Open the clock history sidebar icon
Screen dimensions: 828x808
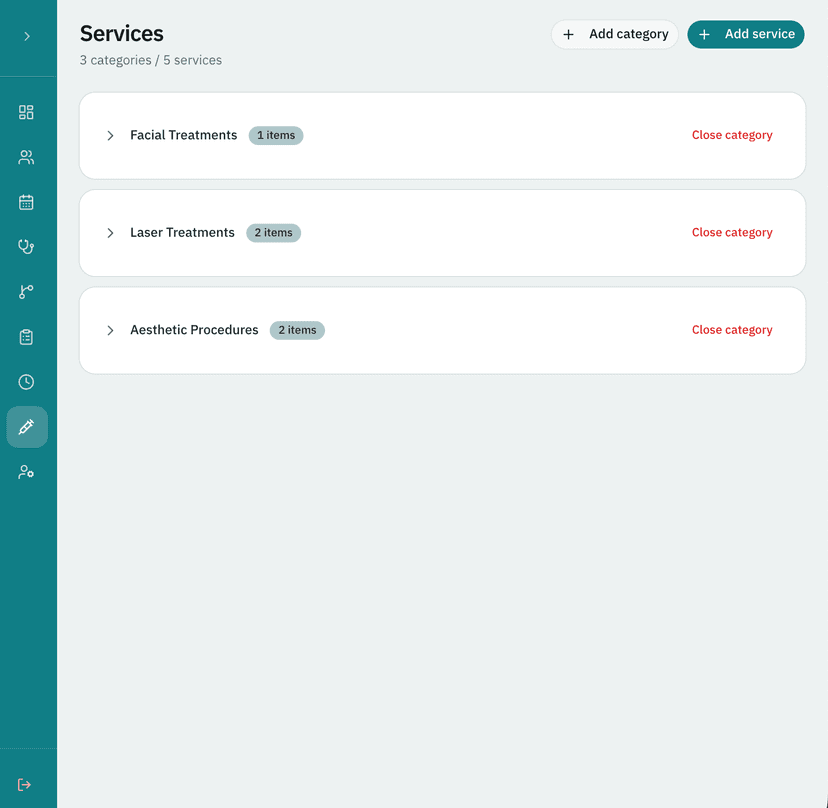(x=26, y=382)
